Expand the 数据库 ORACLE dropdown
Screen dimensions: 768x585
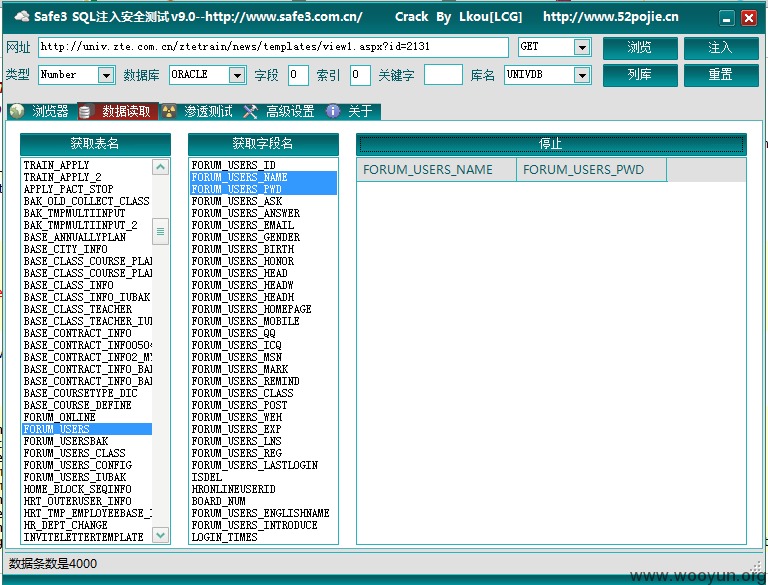[x=237, y=75]
